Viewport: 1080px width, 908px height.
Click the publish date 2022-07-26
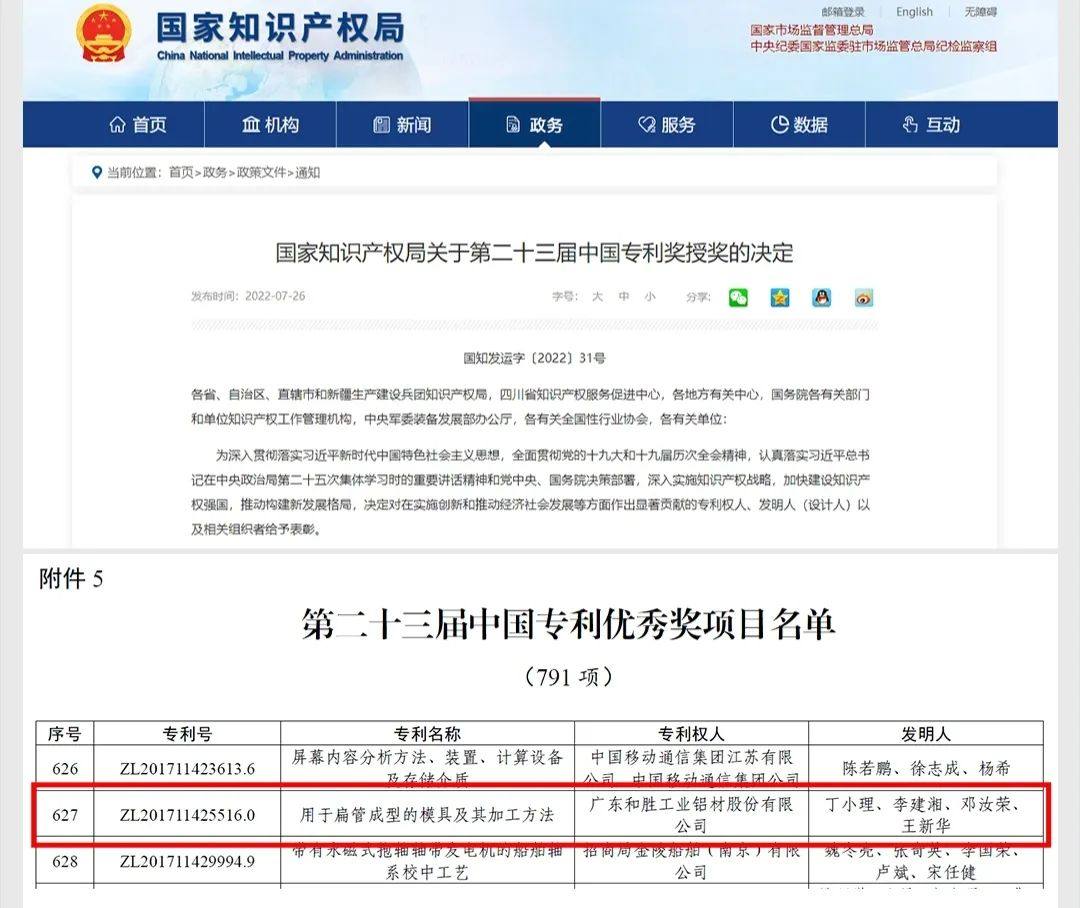click(275, 296)
